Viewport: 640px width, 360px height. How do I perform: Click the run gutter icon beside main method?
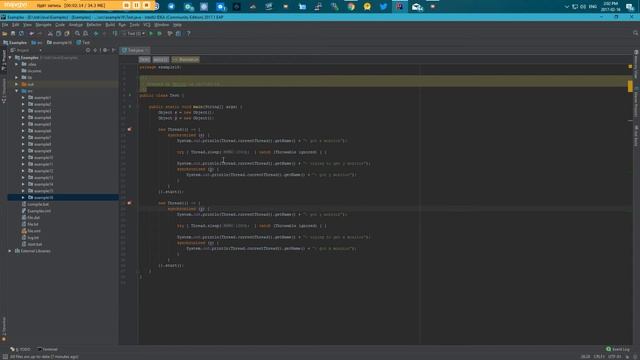130,107
